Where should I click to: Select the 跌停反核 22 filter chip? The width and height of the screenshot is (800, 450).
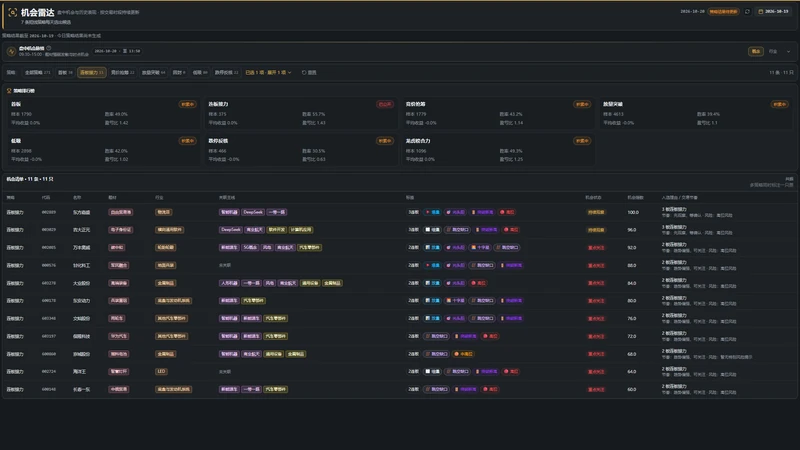(227, 72)
